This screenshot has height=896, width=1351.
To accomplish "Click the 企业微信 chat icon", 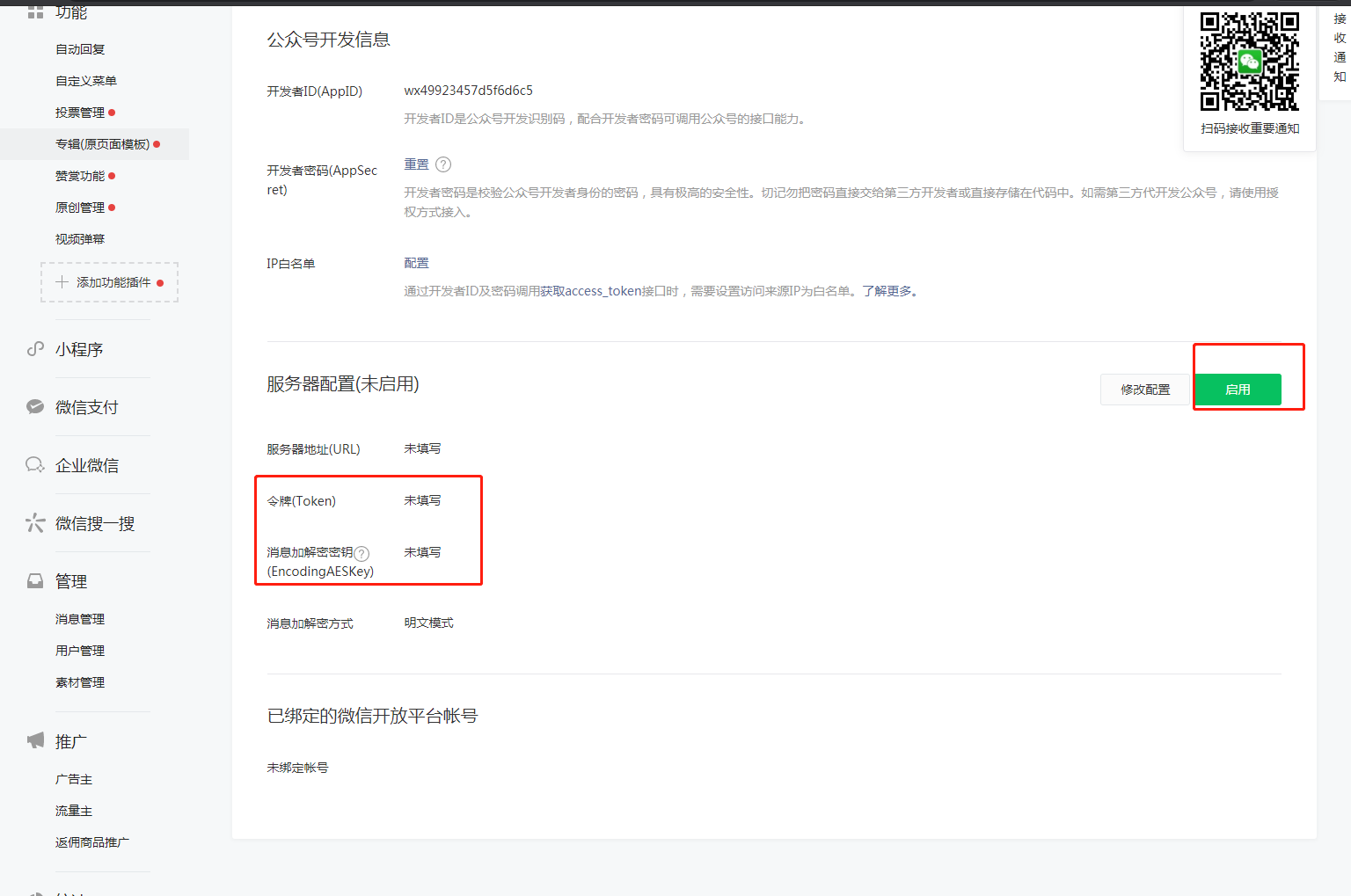I will (x=35, y=465).
